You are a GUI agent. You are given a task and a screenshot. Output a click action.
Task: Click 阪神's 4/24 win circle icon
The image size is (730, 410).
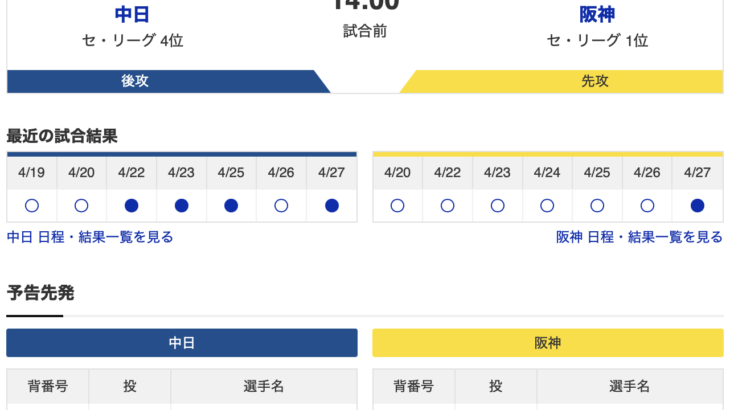547,206
